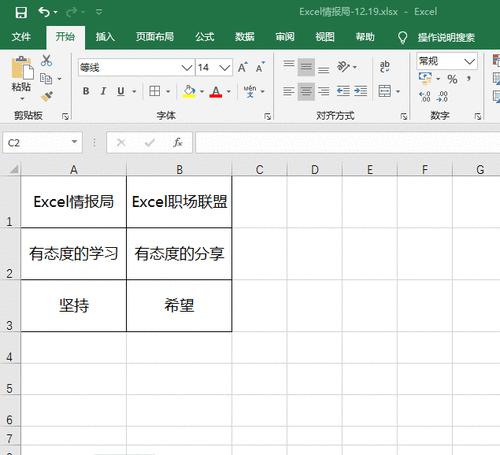Save the workbook with the floppy disk icon
Image resolution: width=500 pixels, height=455 pixels.
pyautogui.click(x=21, y=12)
